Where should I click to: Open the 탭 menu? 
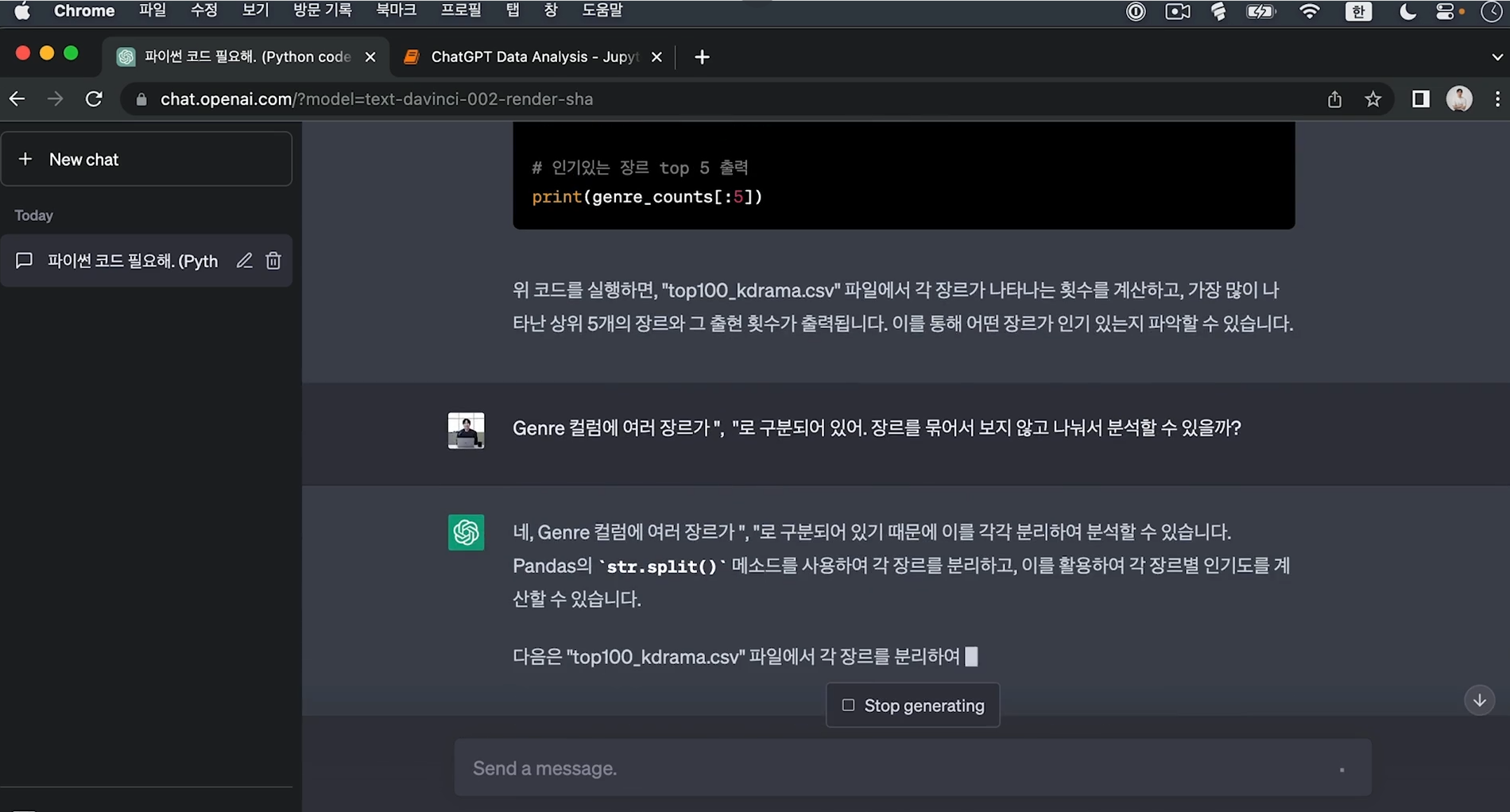[x=513, y=11]
